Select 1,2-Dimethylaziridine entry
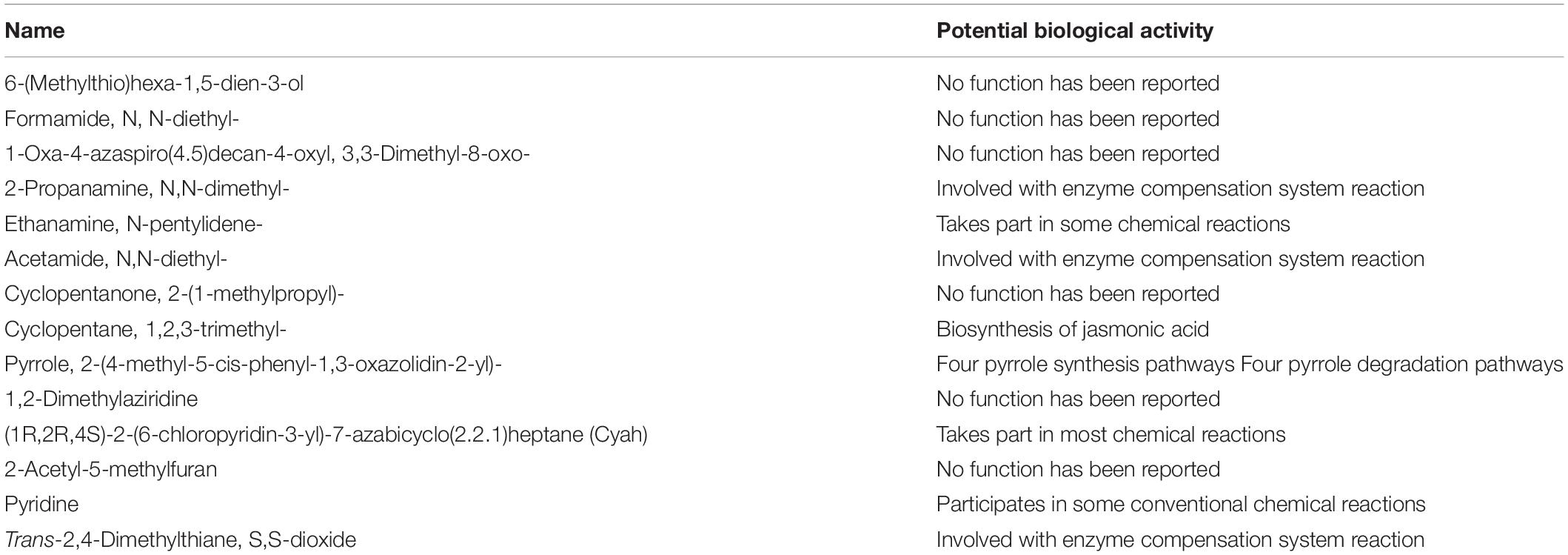 [101, 399]
